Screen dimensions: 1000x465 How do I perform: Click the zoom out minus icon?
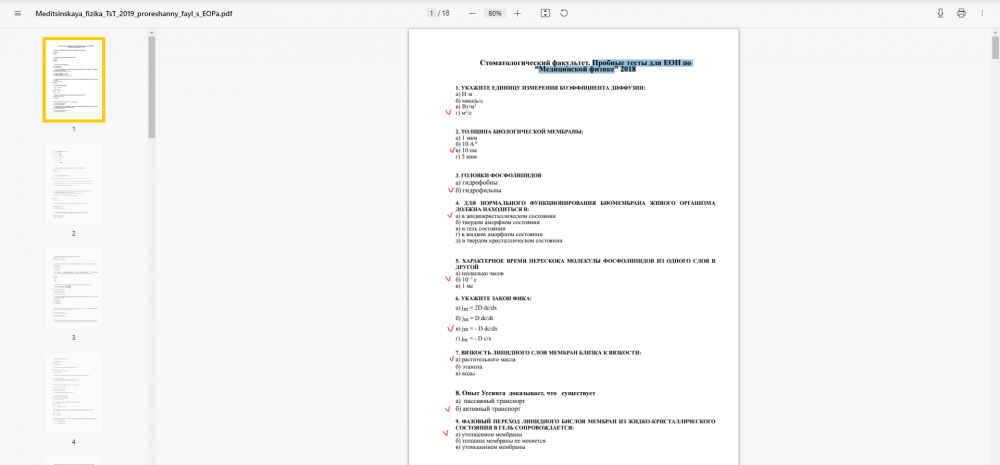click(473, 13)
